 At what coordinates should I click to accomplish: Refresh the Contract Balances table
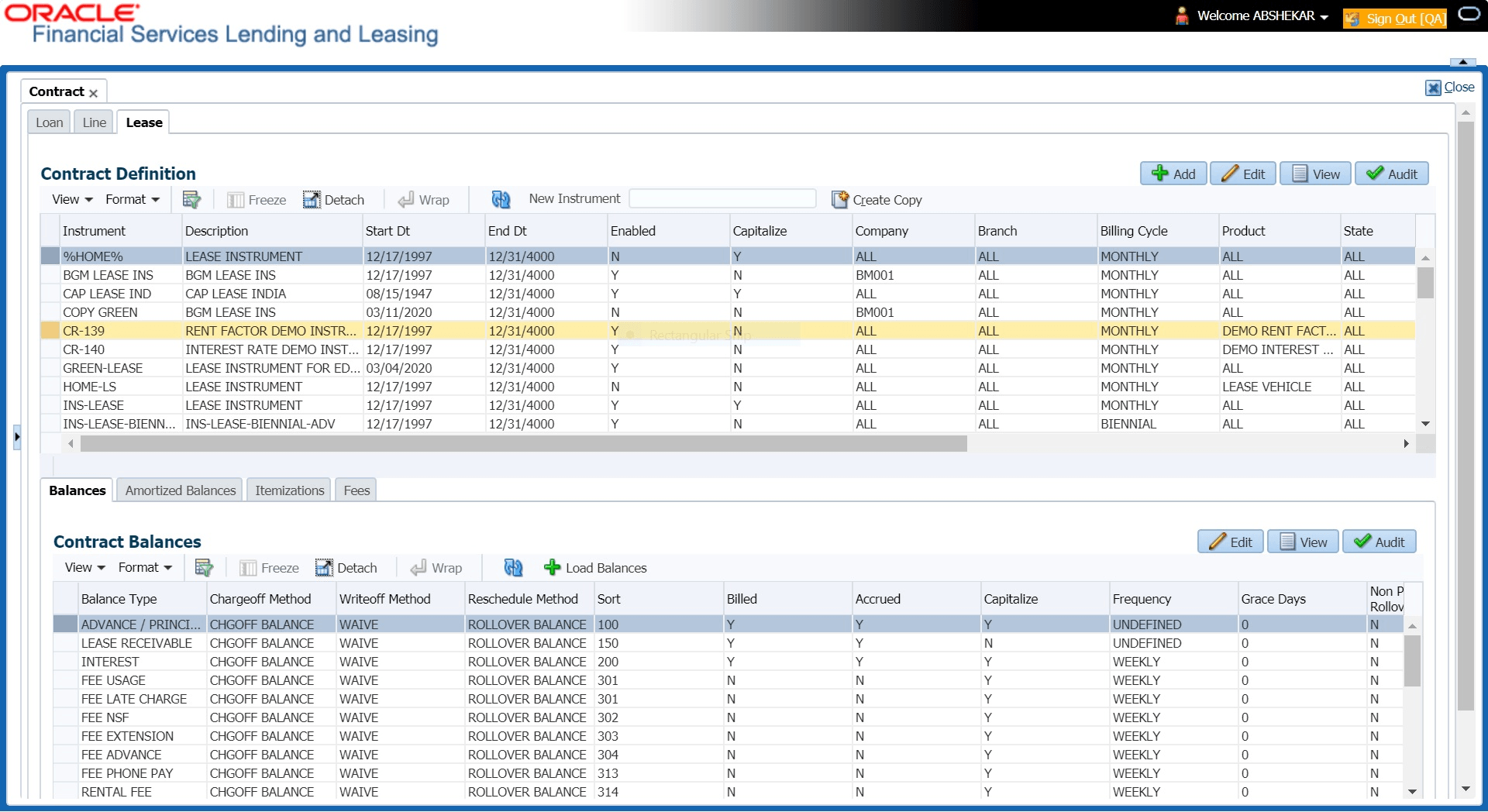(x=513, y=568)
